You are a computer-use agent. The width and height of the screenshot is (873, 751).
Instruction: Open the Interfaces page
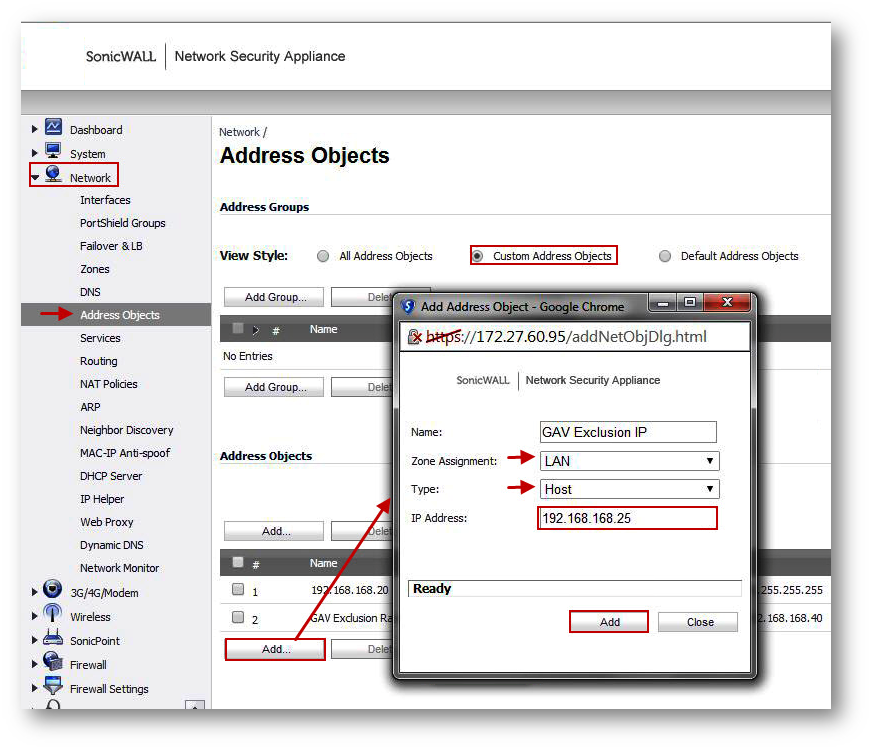click(105, 200)
